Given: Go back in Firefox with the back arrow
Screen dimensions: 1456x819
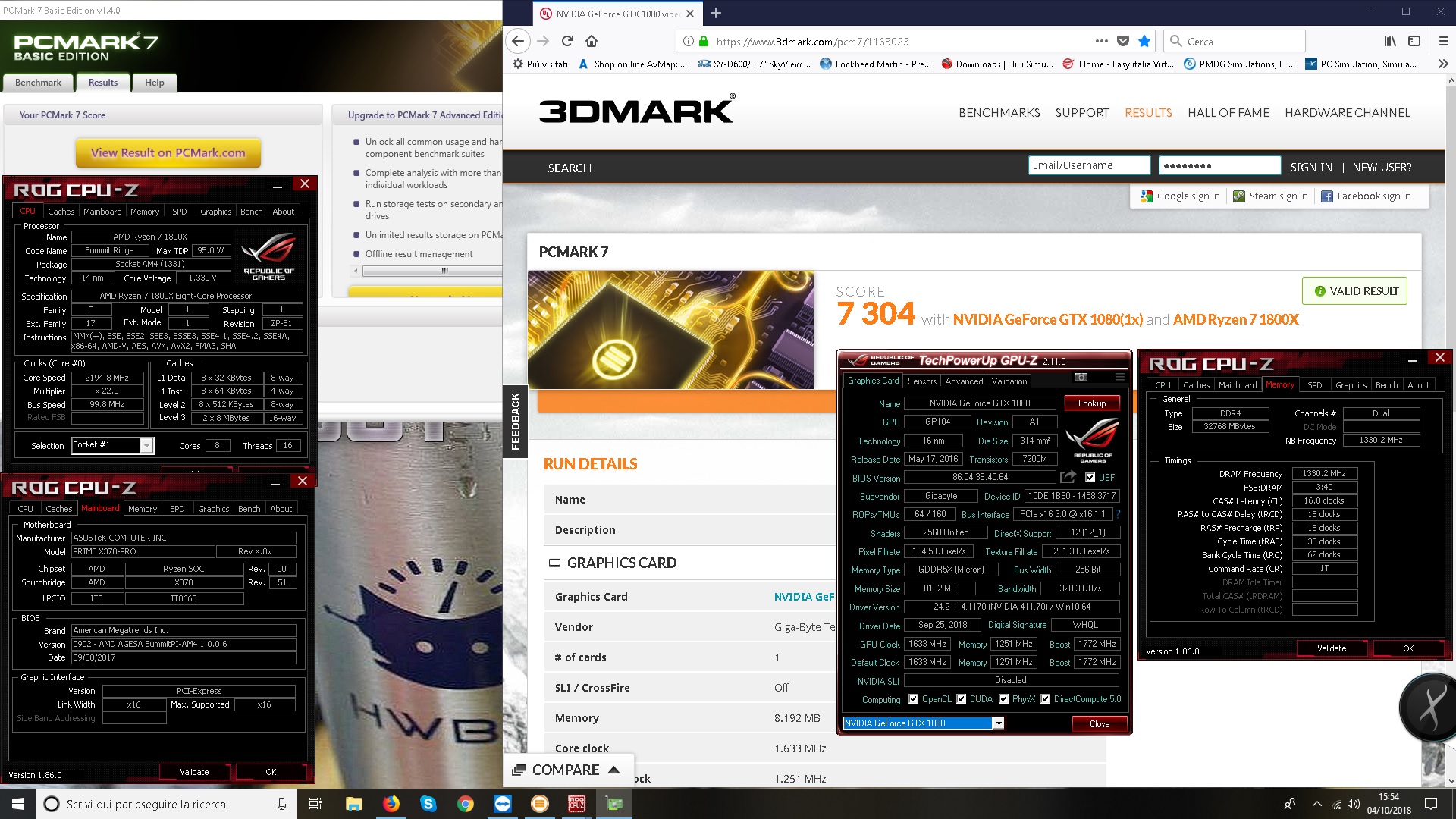Looking at the screenshot, I should click(x=518, y=41).
